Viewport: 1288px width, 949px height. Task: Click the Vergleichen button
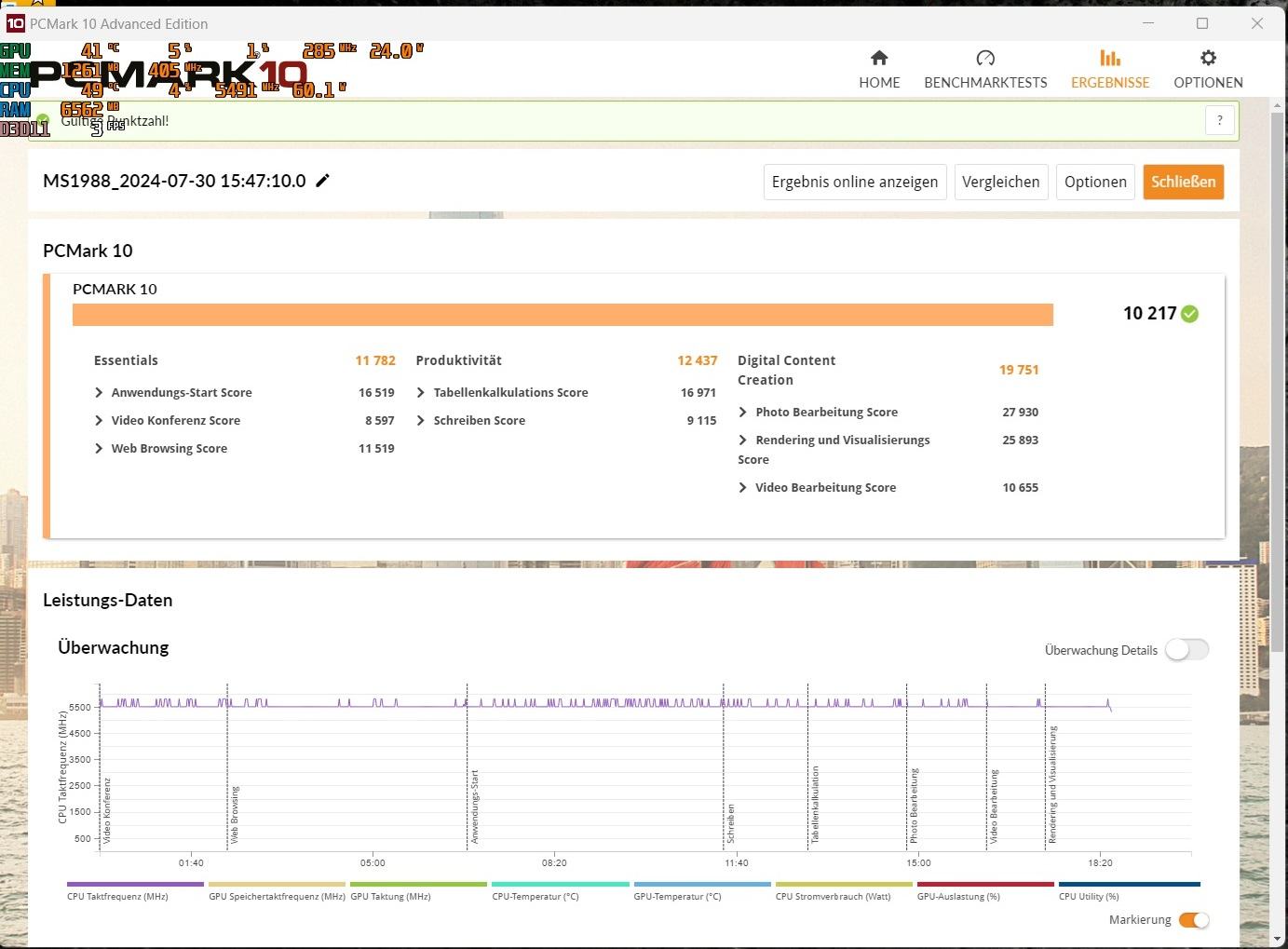tap(1001, 182)
